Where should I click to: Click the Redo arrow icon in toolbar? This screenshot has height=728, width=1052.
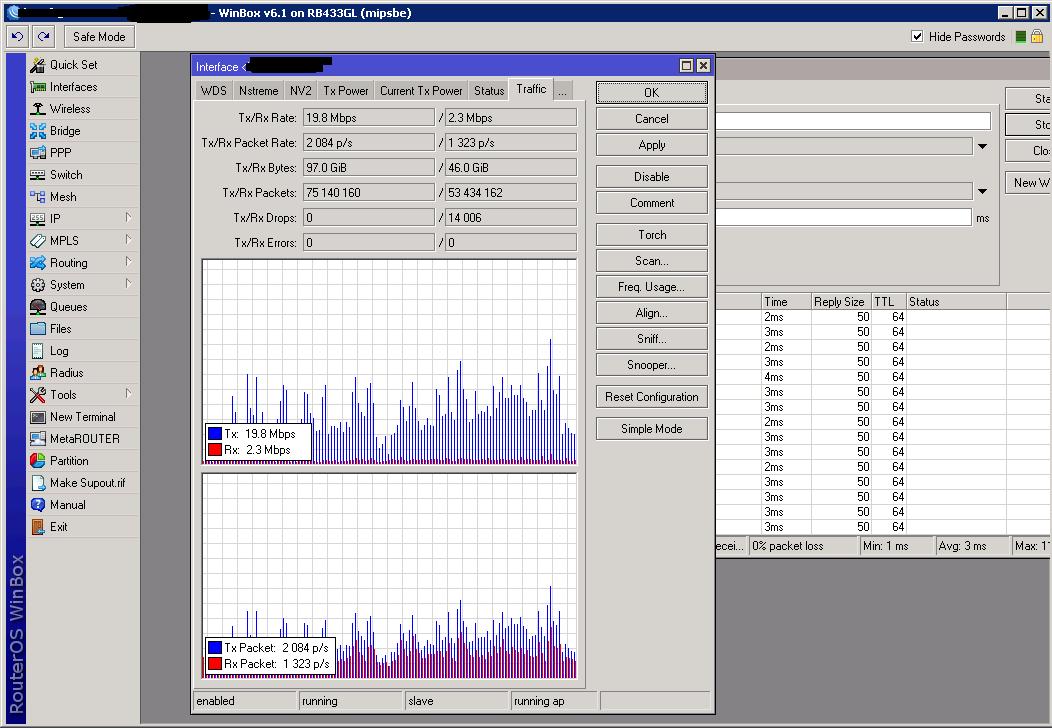click(x=43, y=37)
